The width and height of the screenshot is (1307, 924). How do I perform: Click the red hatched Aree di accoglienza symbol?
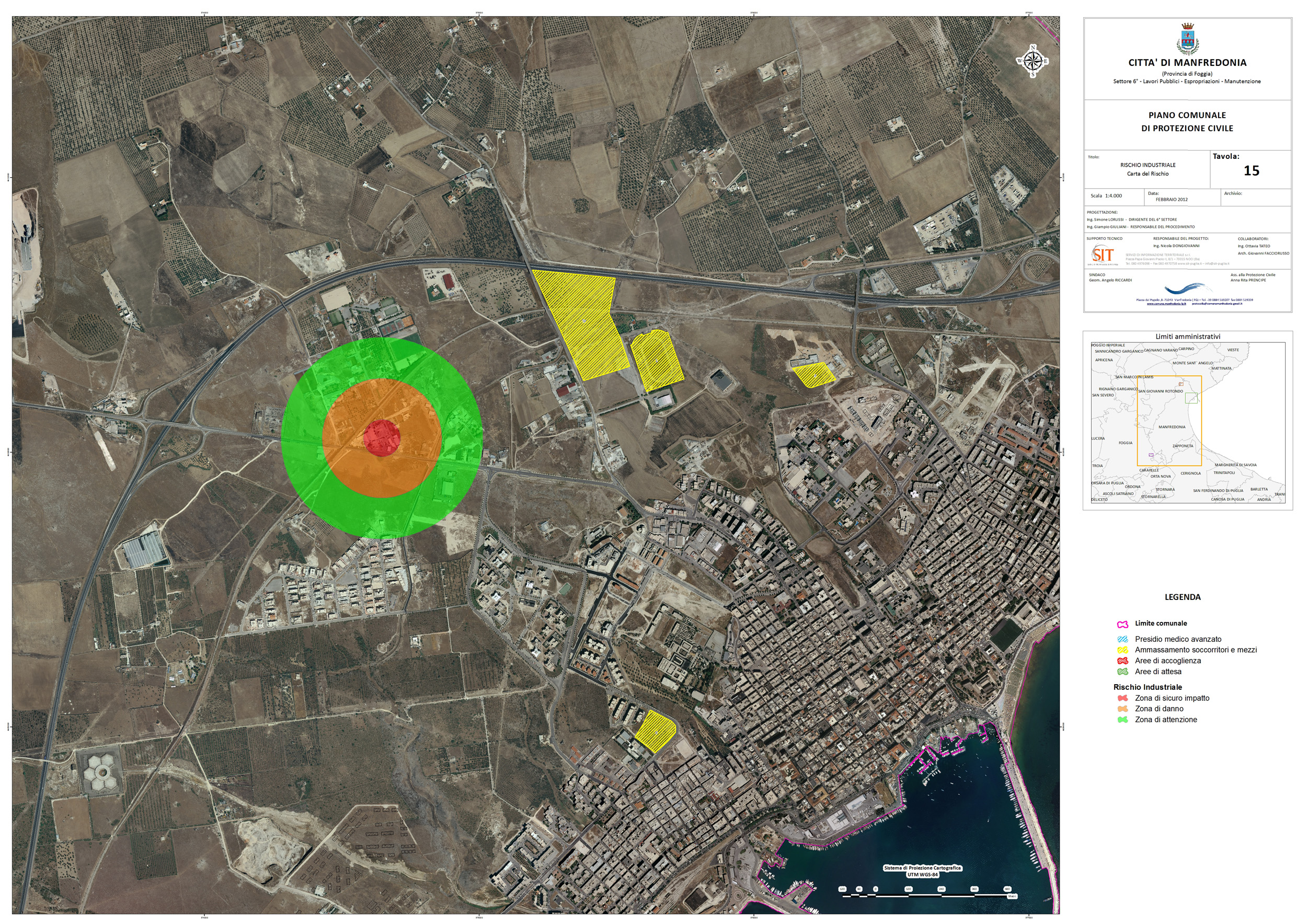pos(1122,661)
